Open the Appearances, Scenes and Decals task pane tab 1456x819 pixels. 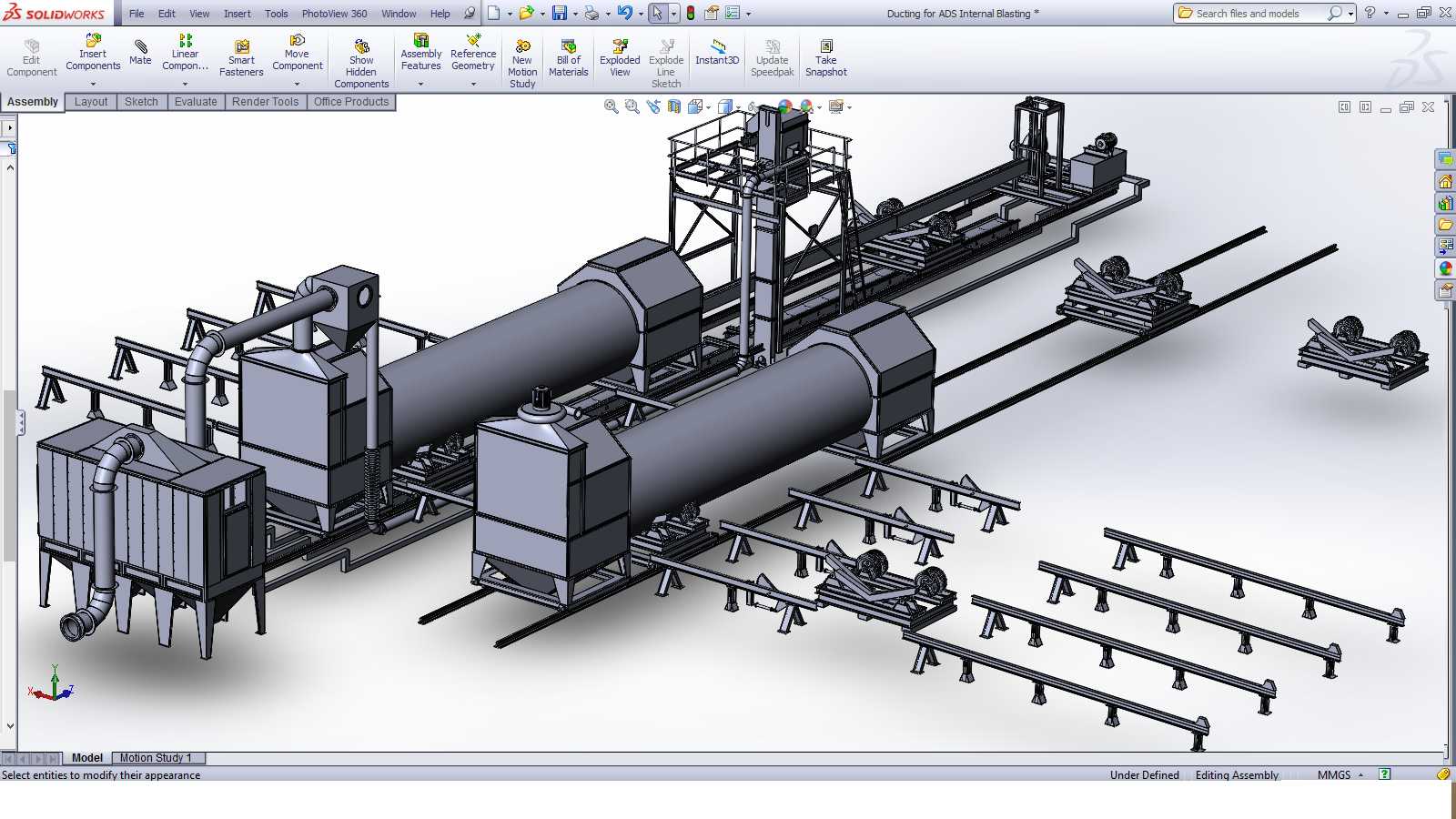pos(1446,268)
